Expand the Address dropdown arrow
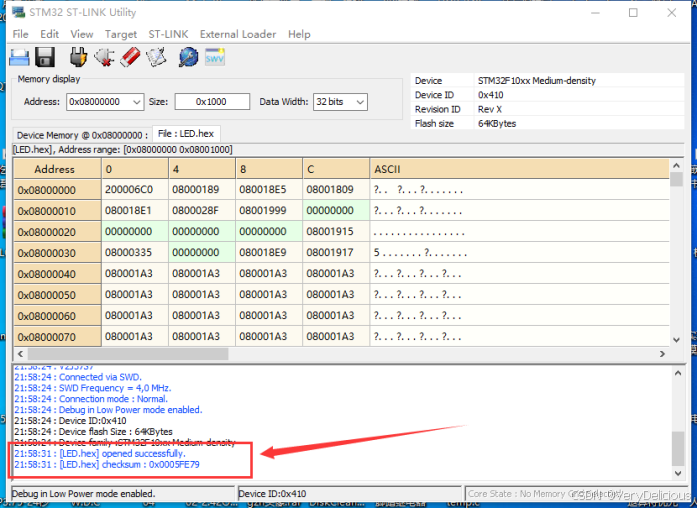Image resolution: width=698 pixels, height=509 pixels. (137, 102)
